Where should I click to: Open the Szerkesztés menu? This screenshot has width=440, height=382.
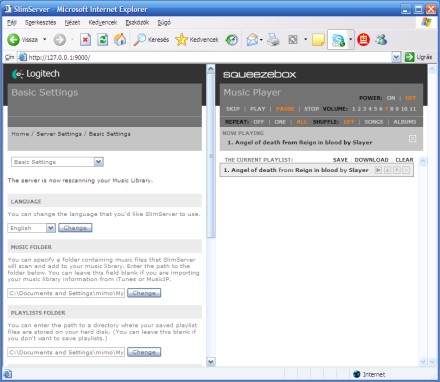[x=41, y=23]
